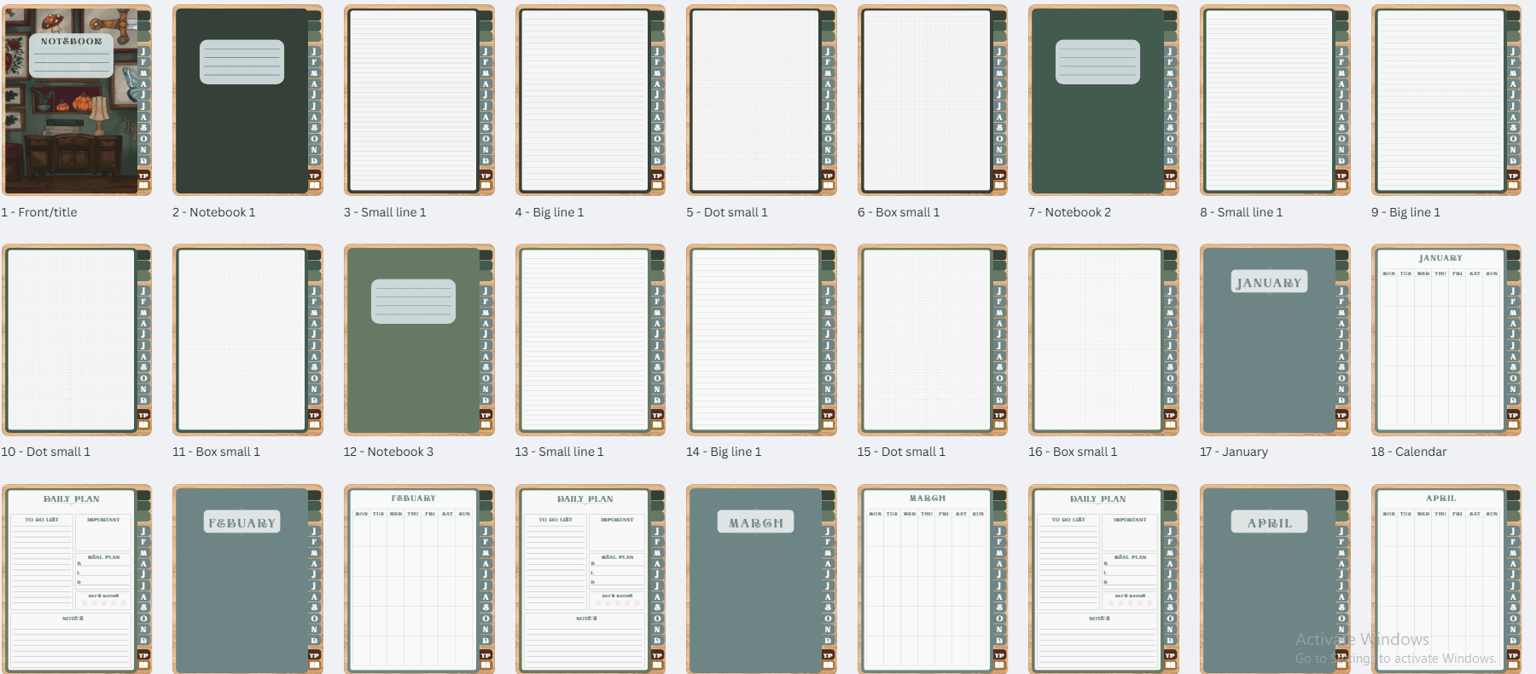Select page 2 Notebook 1 thumbnail
Screen dimensions: 1536x674
[247, 100]
